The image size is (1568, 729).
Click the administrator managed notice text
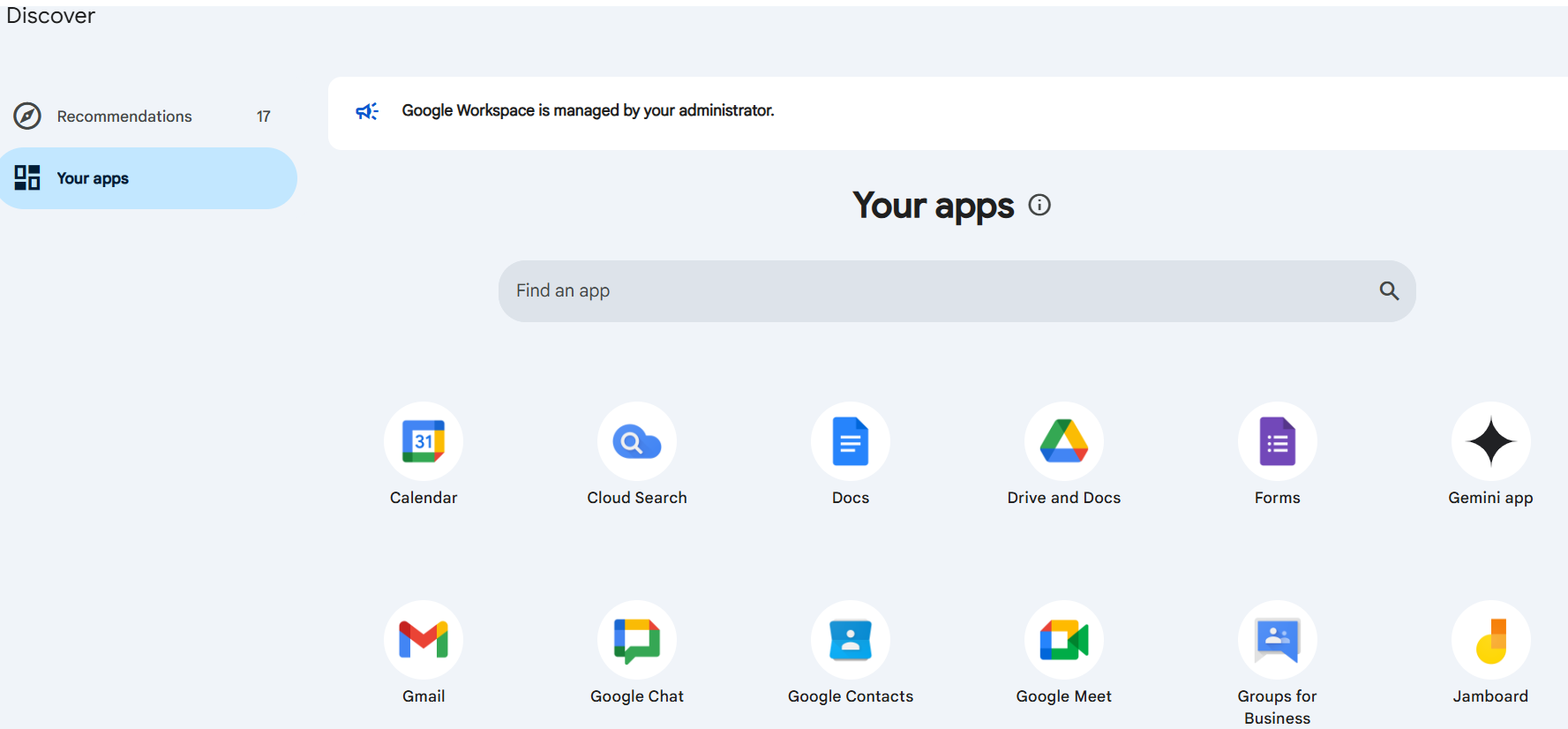(x=588, y=110)
